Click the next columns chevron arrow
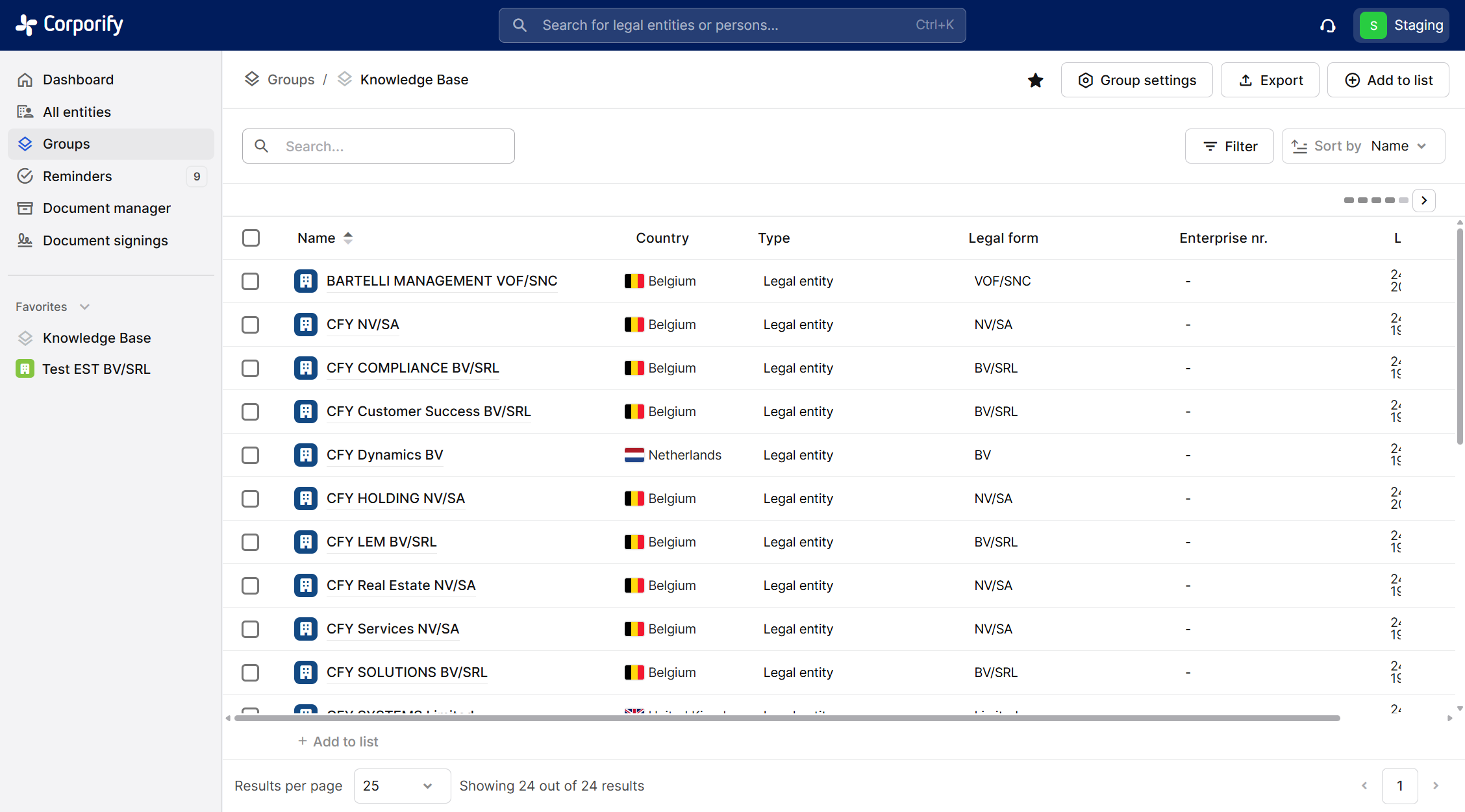The width and height of the screenshot is (1465, 812). (1424, 201)
